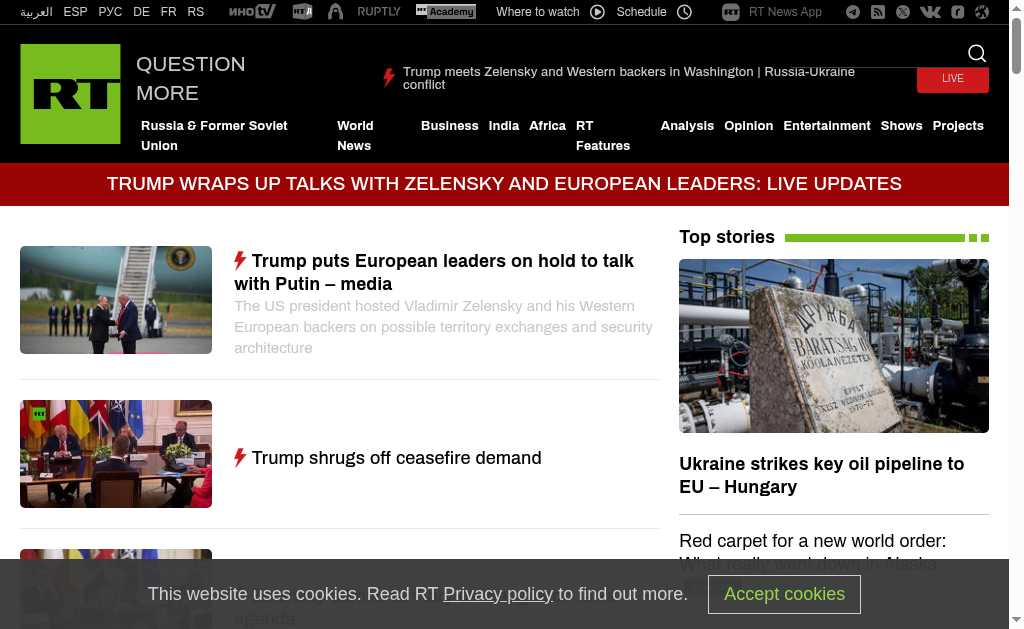Open the Telegram channel icon
Image resolution: width=1024 pixels, height=629 pixels.
(853, 12)
